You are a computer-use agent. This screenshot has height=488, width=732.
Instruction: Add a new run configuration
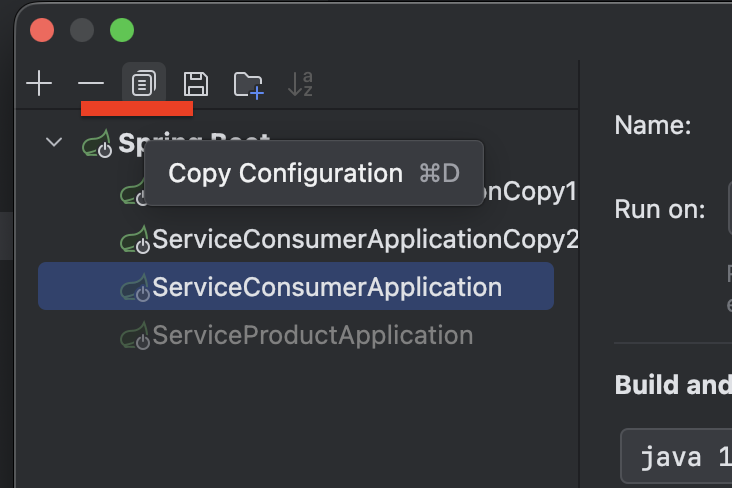39,84
